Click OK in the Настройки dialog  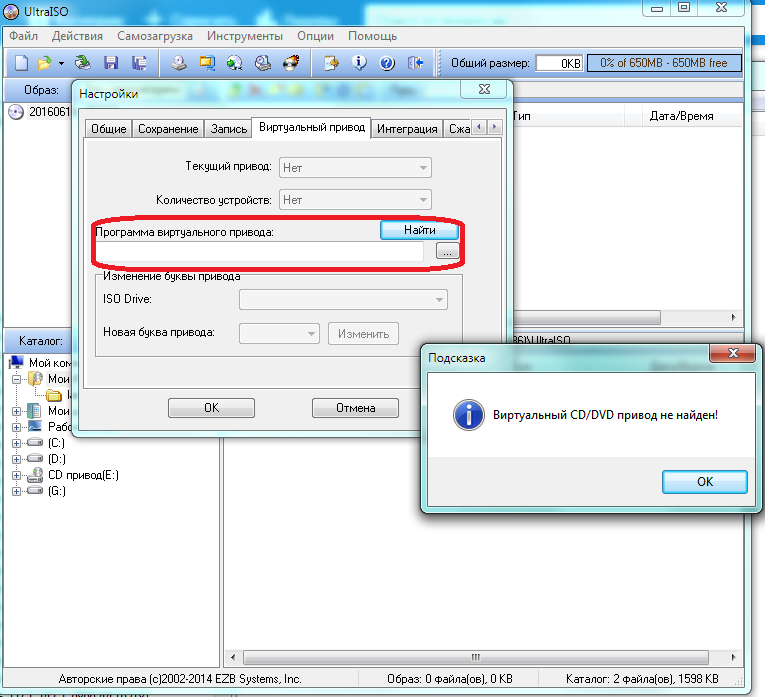click(x=211, y=408)
